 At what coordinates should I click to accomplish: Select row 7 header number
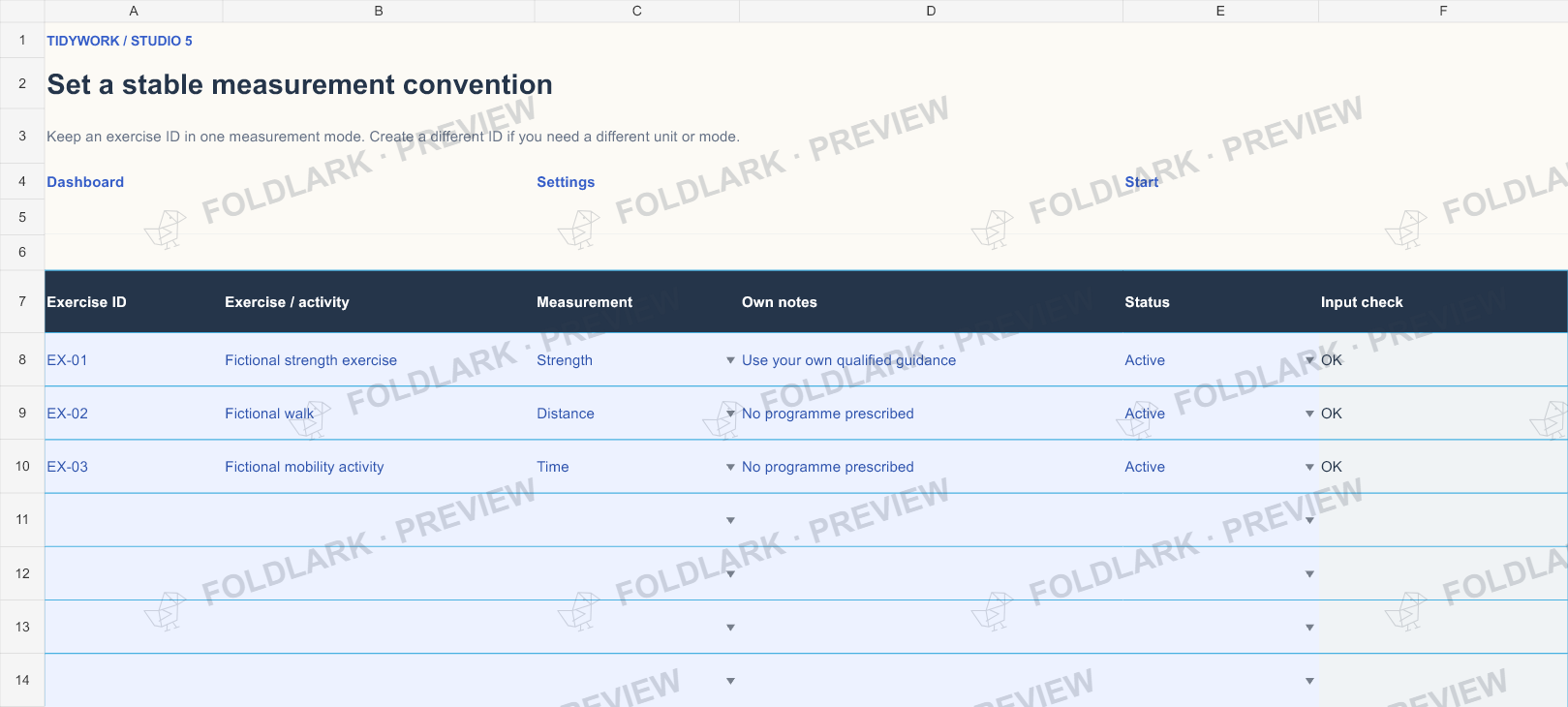(x=22, y=301)
